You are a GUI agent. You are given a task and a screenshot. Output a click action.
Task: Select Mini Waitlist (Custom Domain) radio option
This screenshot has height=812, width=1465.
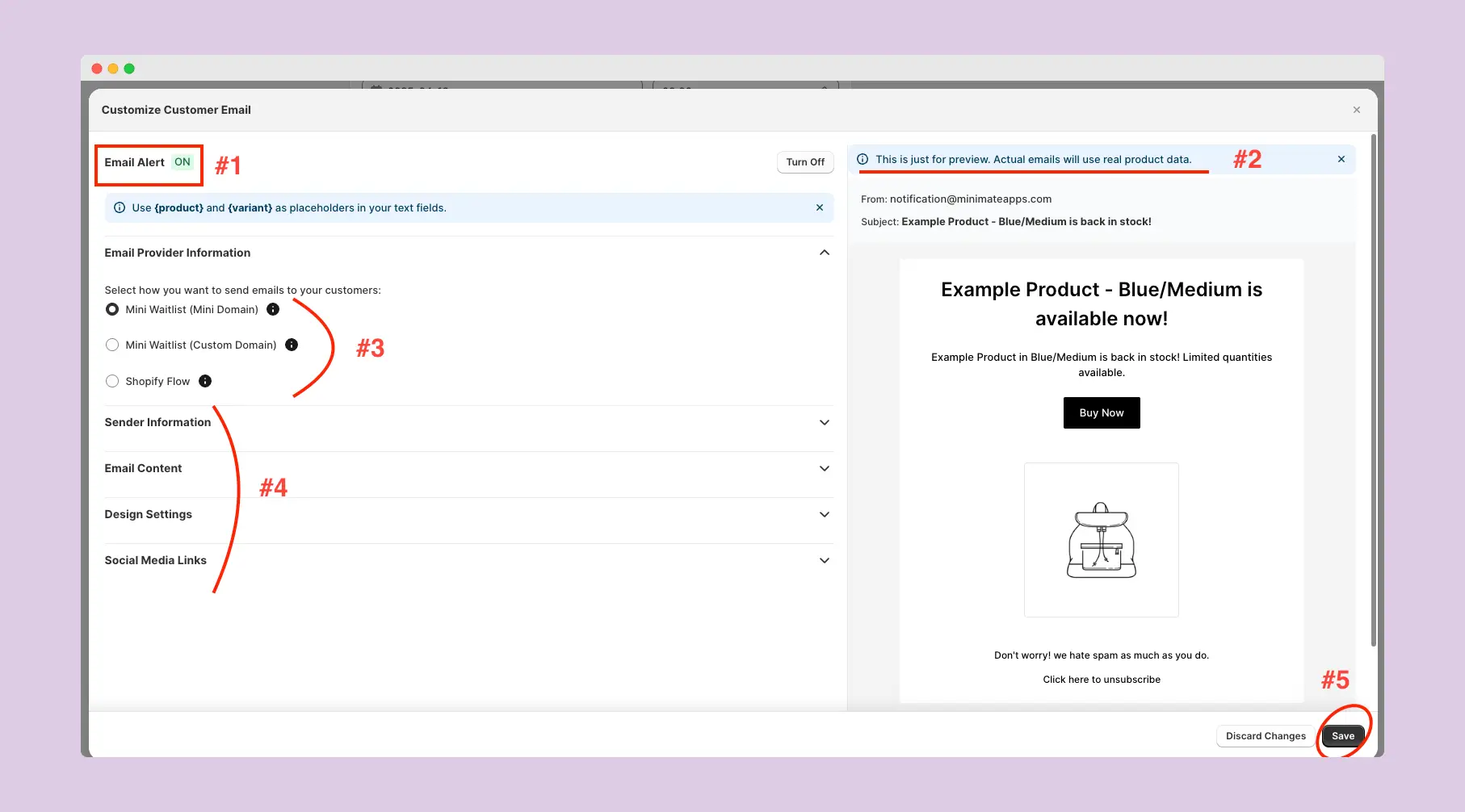pos(112,345)
